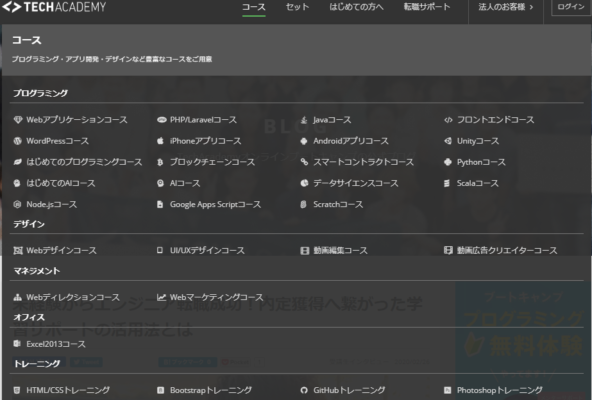Open the Photoshopトレーニング link
Viewport: 592px width, 400px height.
[500, 390]
